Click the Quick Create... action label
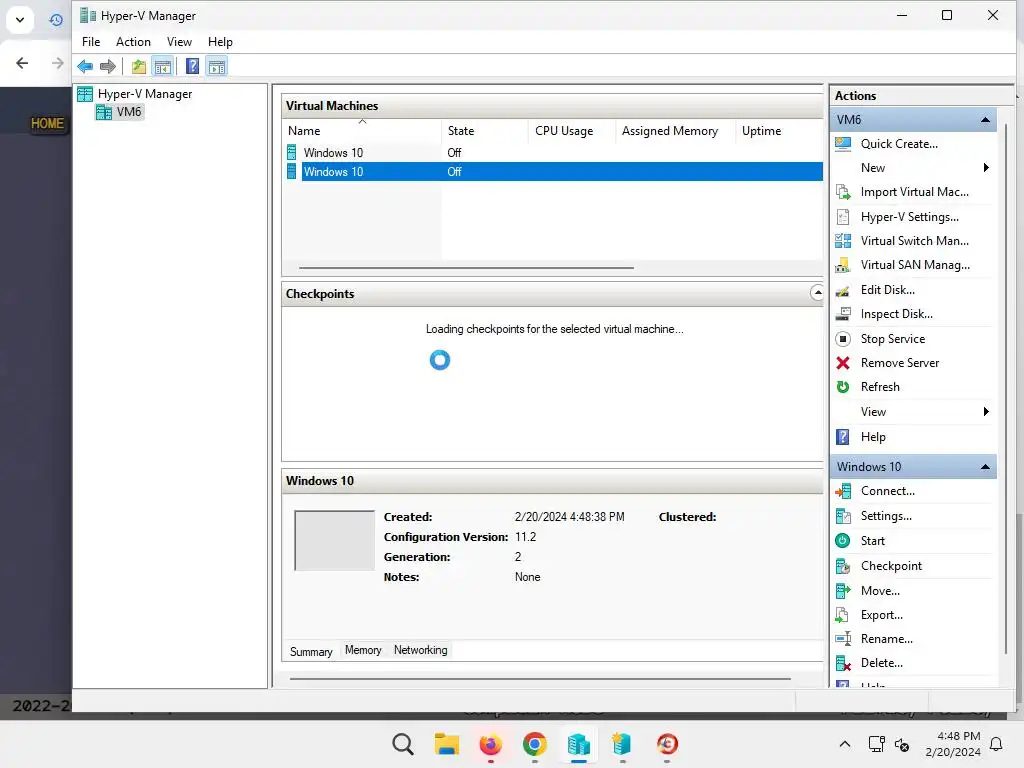 (x=899, y=144)
